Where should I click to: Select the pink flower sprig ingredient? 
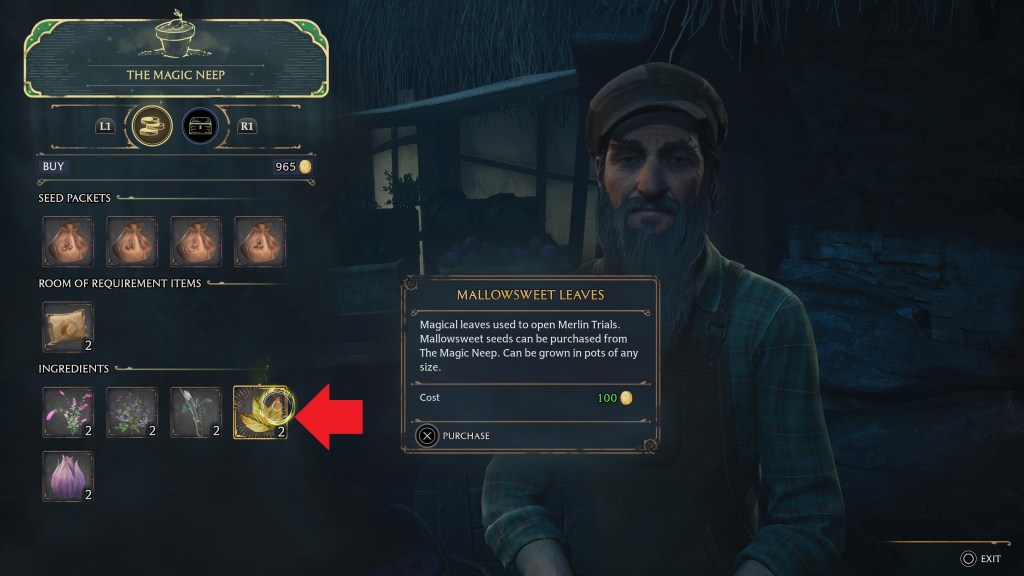click(x=68, y=412)
